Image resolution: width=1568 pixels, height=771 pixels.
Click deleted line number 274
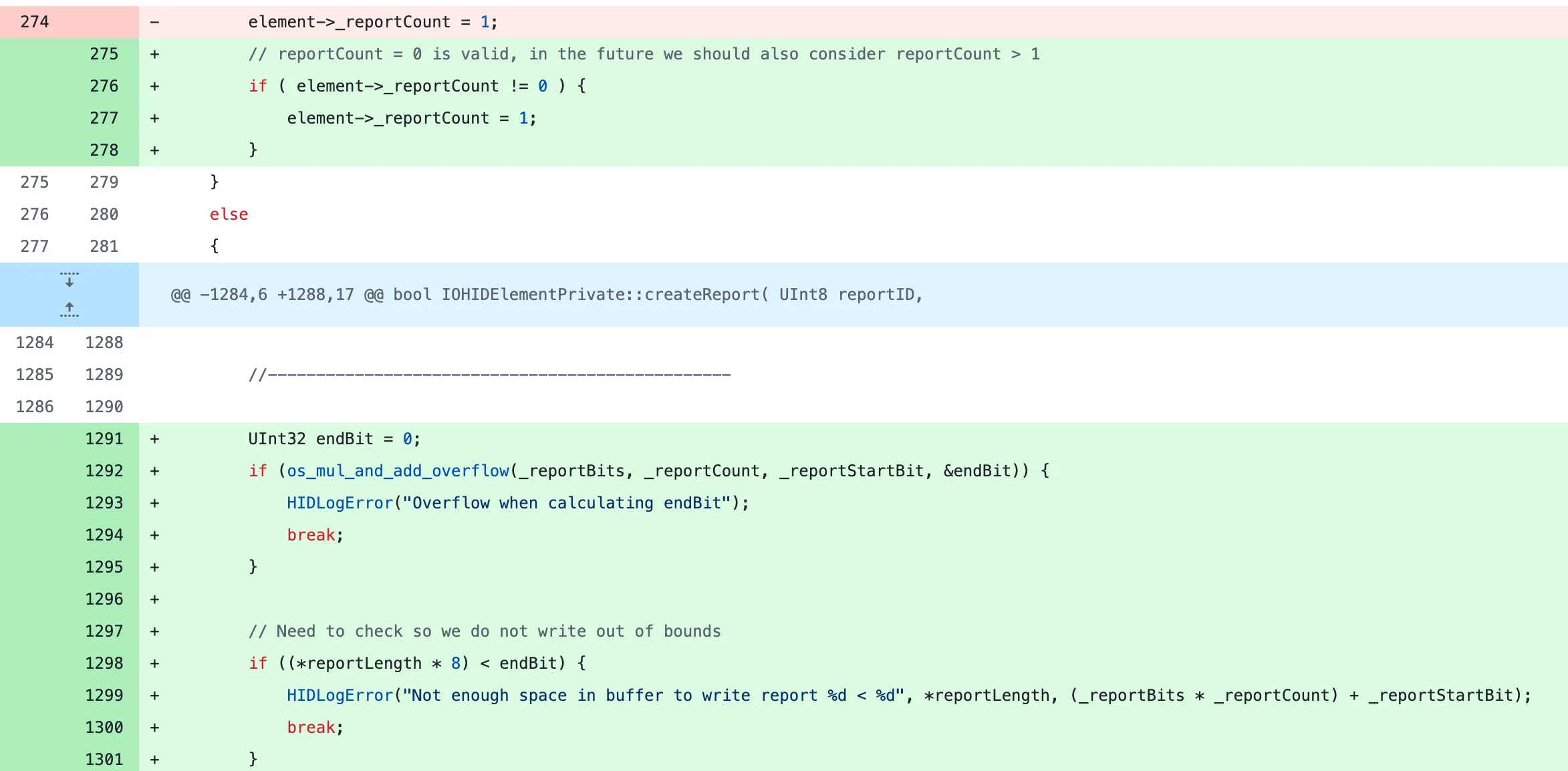[35, 22]
